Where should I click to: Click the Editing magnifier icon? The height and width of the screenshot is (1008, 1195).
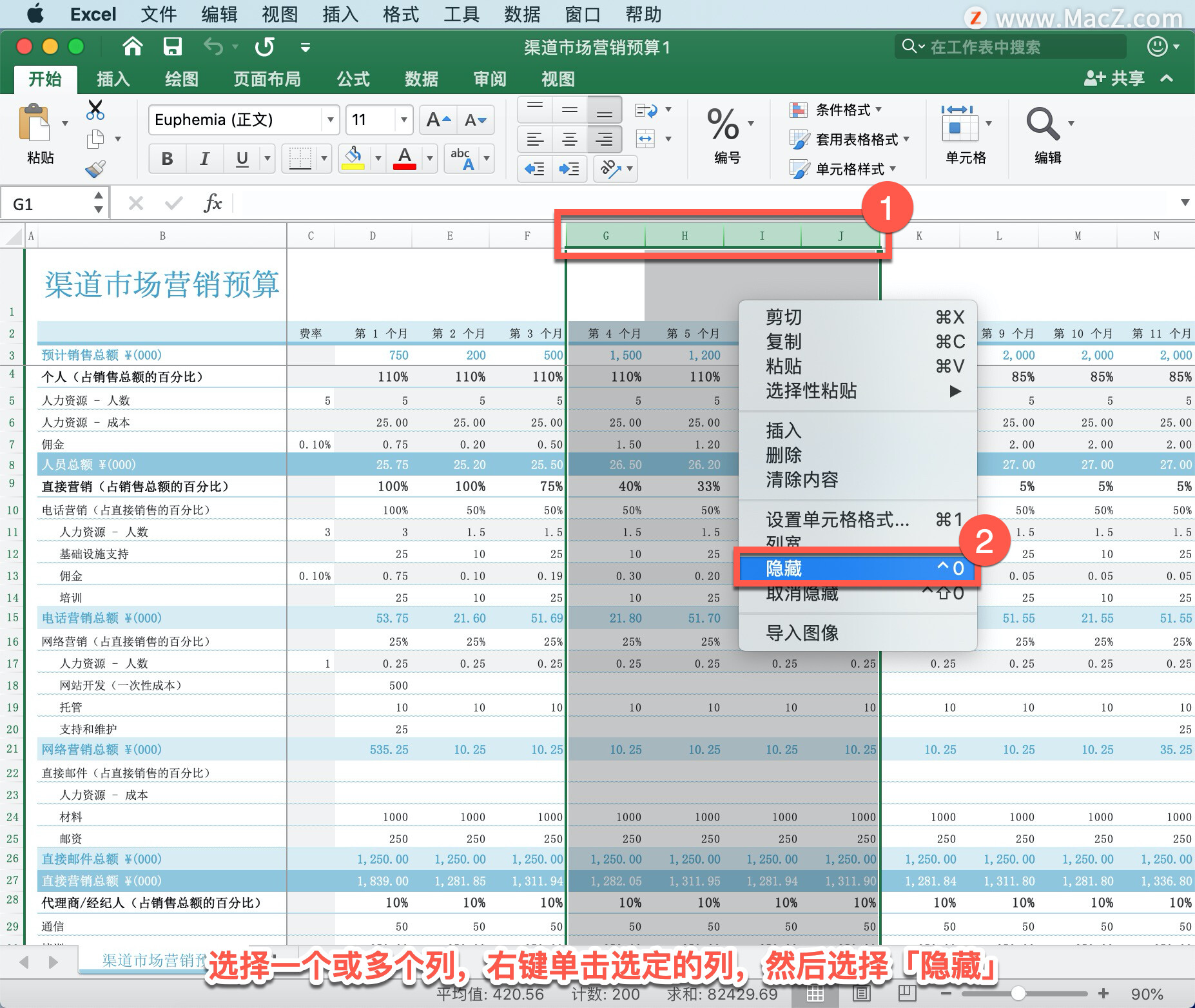[1042, 122]
